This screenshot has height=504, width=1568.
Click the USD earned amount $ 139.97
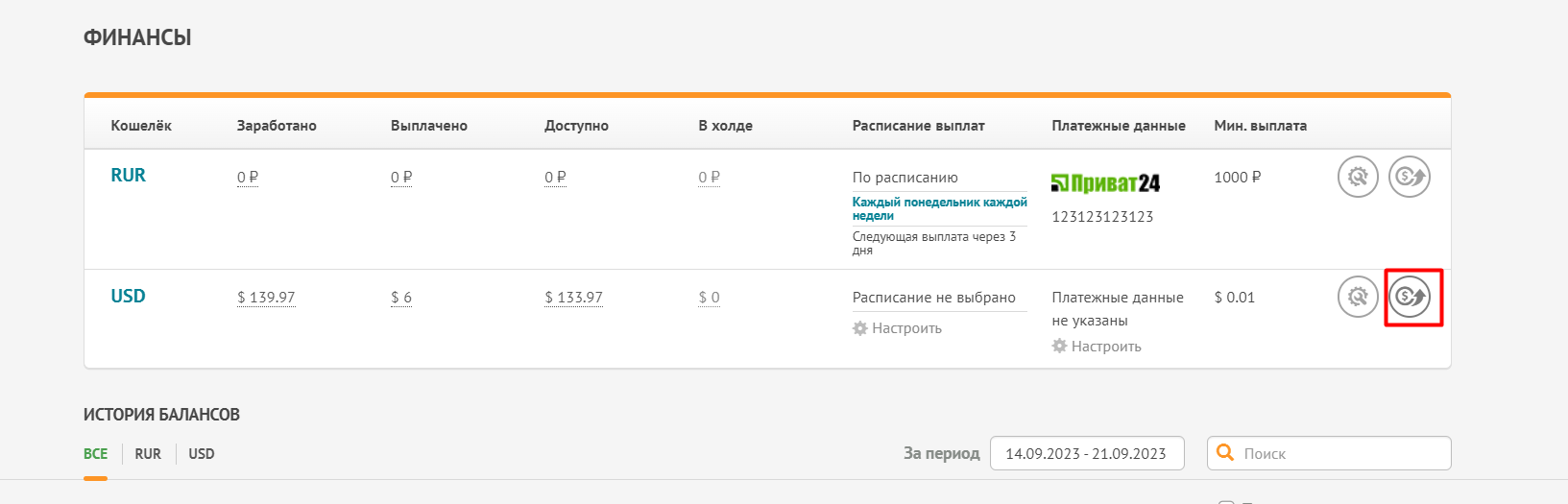click(266, 298)
